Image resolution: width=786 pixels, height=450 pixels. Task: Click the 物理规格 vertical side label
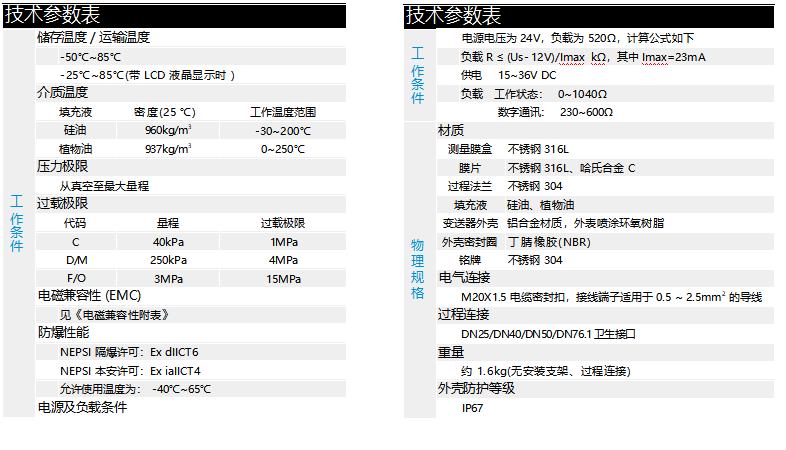[x=418, y=268]
